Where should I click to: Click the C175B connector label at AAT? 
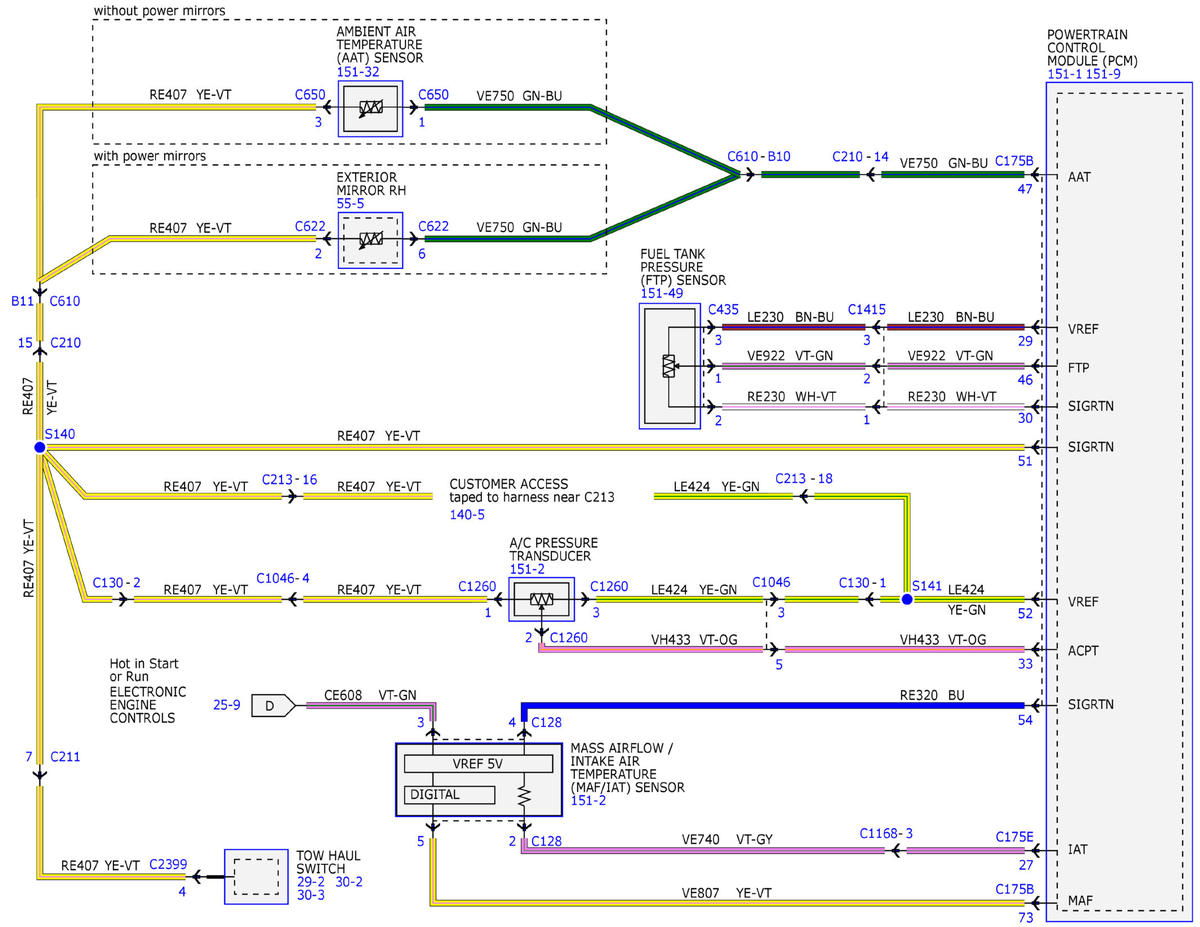[1014, 159]
